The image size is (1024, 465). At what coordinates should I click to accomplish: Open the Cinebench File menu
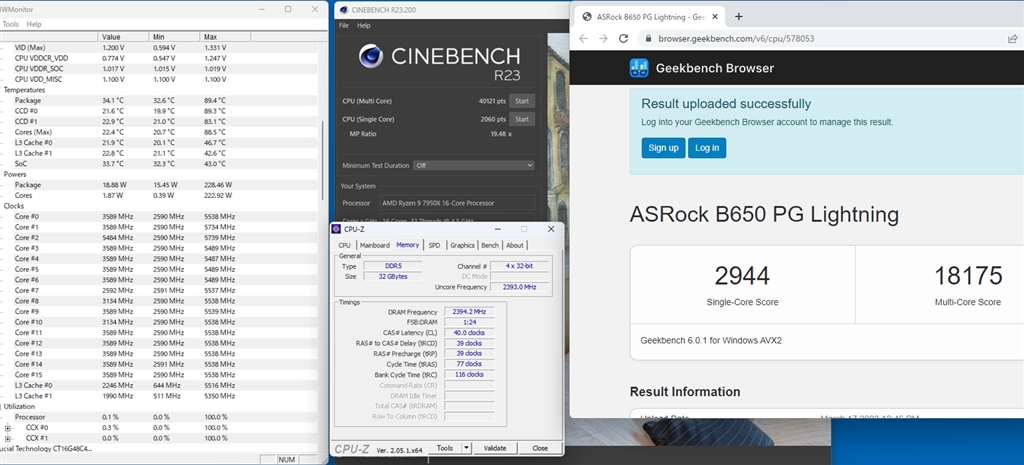[344, 25]
